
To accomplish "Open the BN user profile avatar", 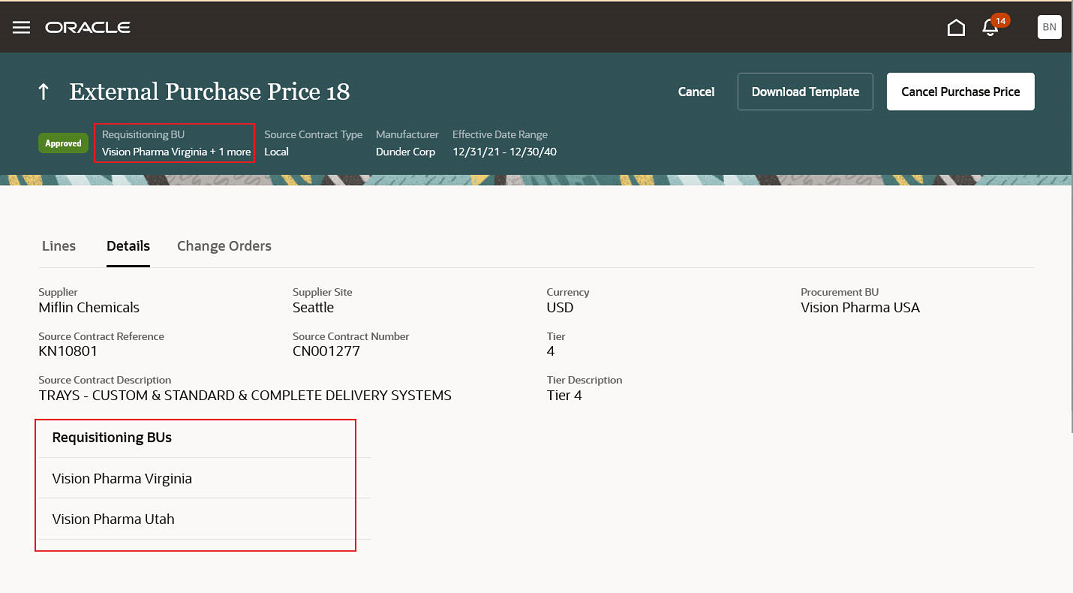I will 1049,27.
